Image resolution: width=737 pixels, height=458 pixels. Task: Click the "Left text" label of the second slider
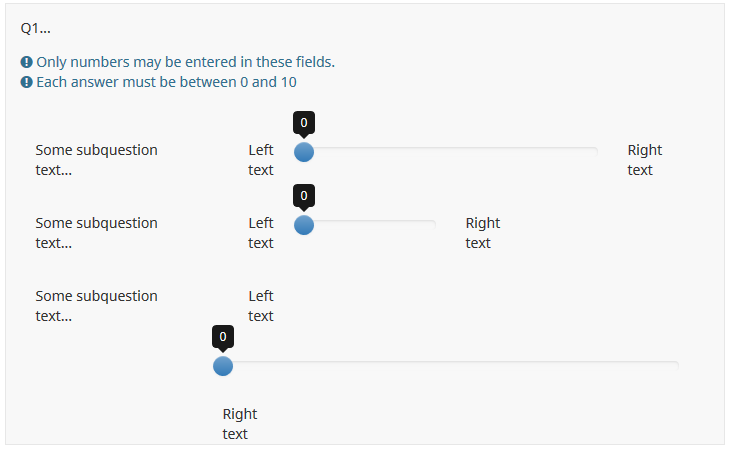(x=260, y=233)
